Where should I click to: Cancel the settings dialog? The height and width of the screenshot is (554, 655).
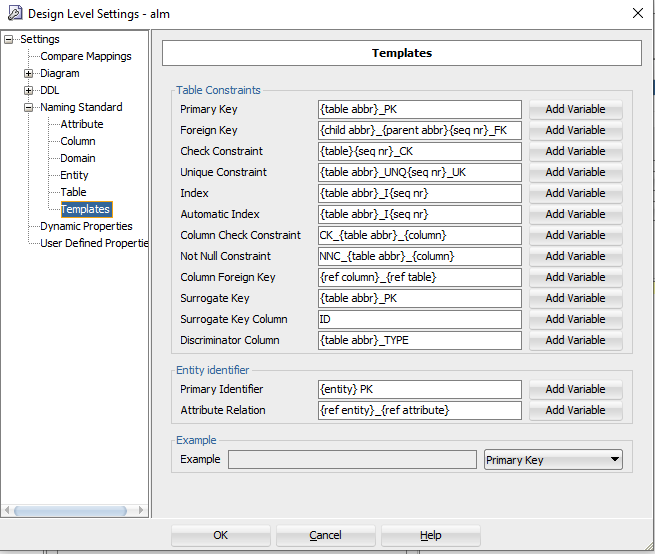point(325,535)
